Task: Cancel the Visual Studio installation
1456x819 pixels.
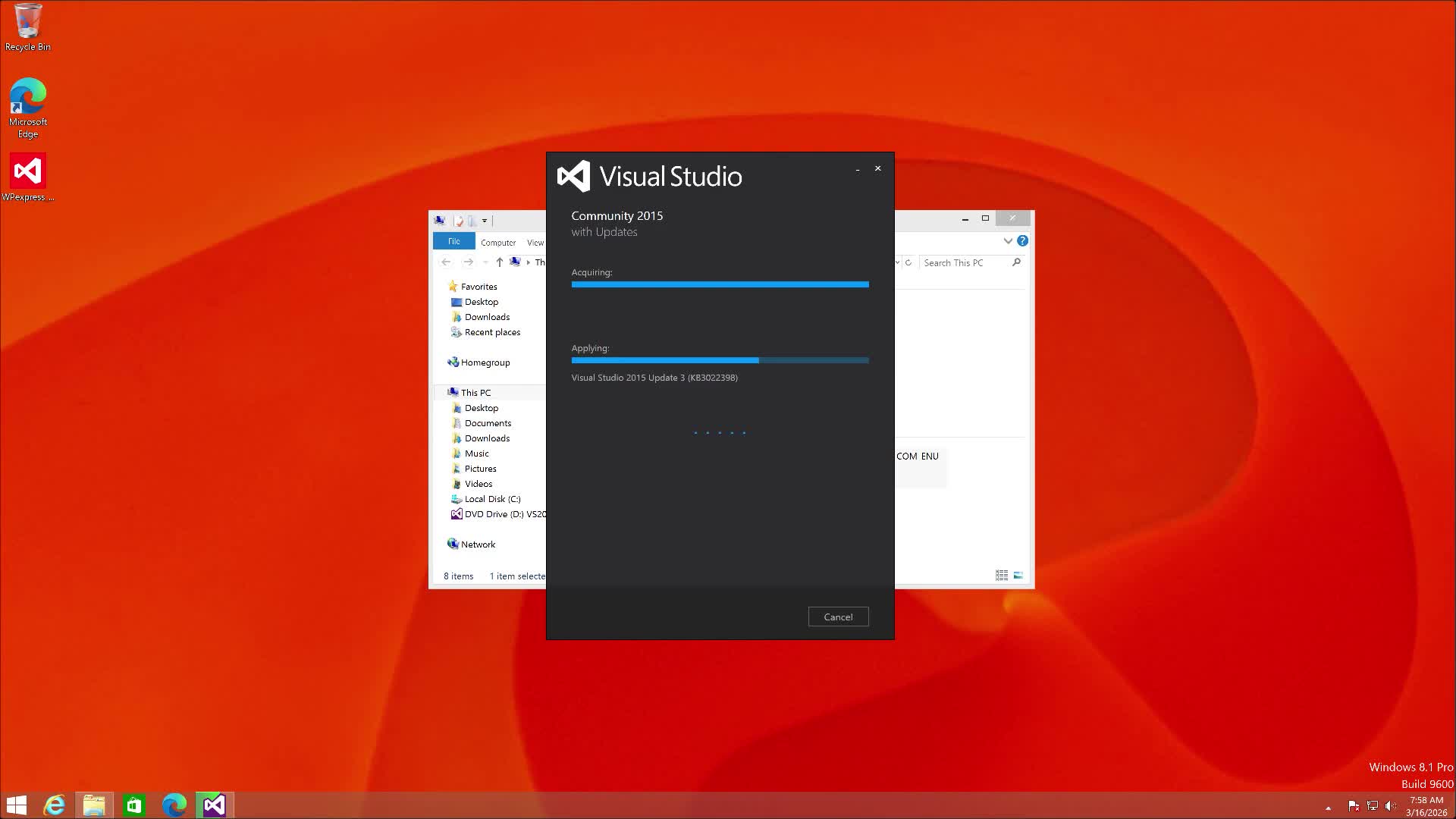Action: [838, 617]
